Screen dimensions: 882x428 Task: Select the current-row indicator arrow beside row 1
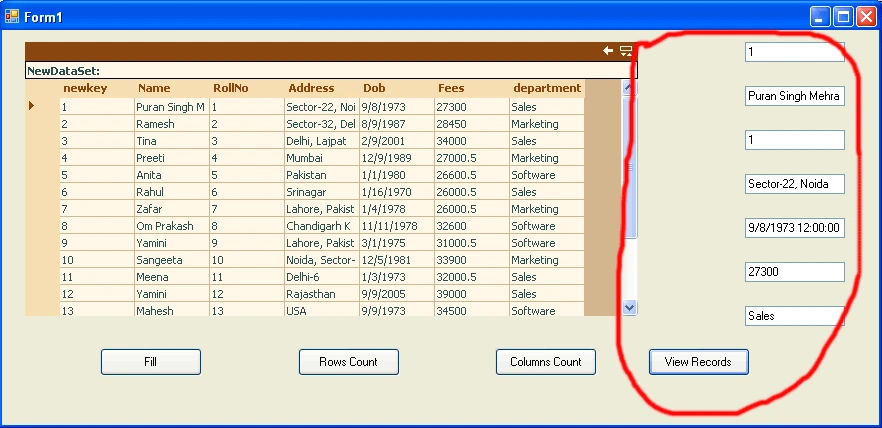pyautogui.click(x=32, y=105)
